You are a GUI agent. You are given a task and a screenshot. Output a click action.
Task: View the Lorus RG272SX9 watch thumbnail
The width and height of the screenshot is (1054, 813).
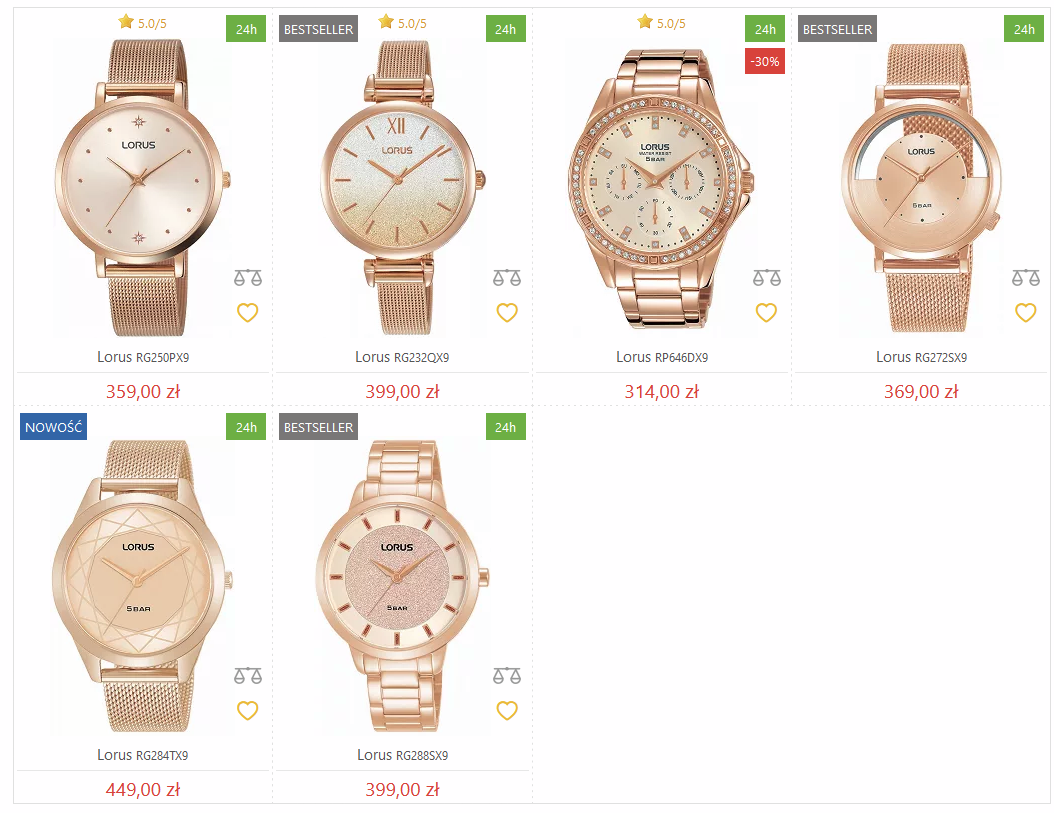tap(922, 188)
